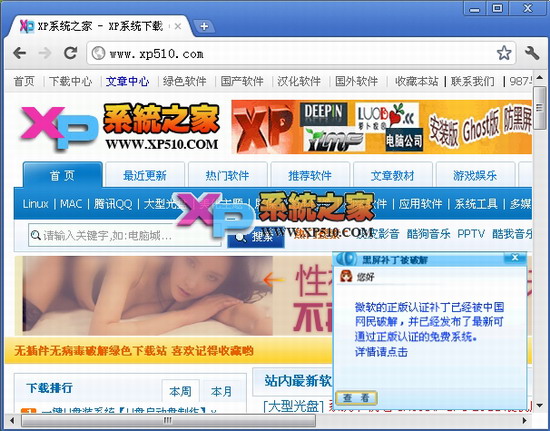The width and height of the screenshot is (550, 431).
Task: Click the browser back arrow
Action: point(19,53)
